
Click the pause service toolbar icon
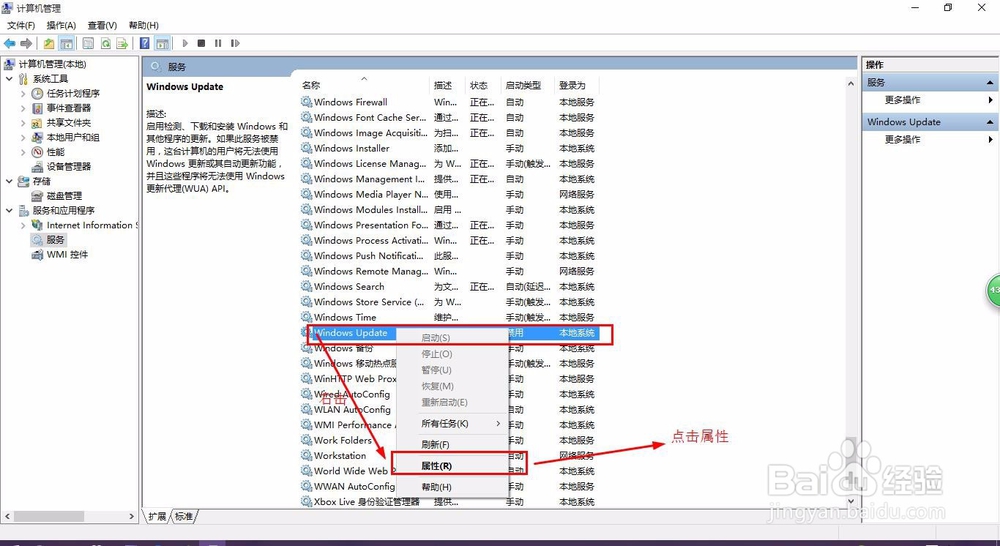[x=218, y=43]
